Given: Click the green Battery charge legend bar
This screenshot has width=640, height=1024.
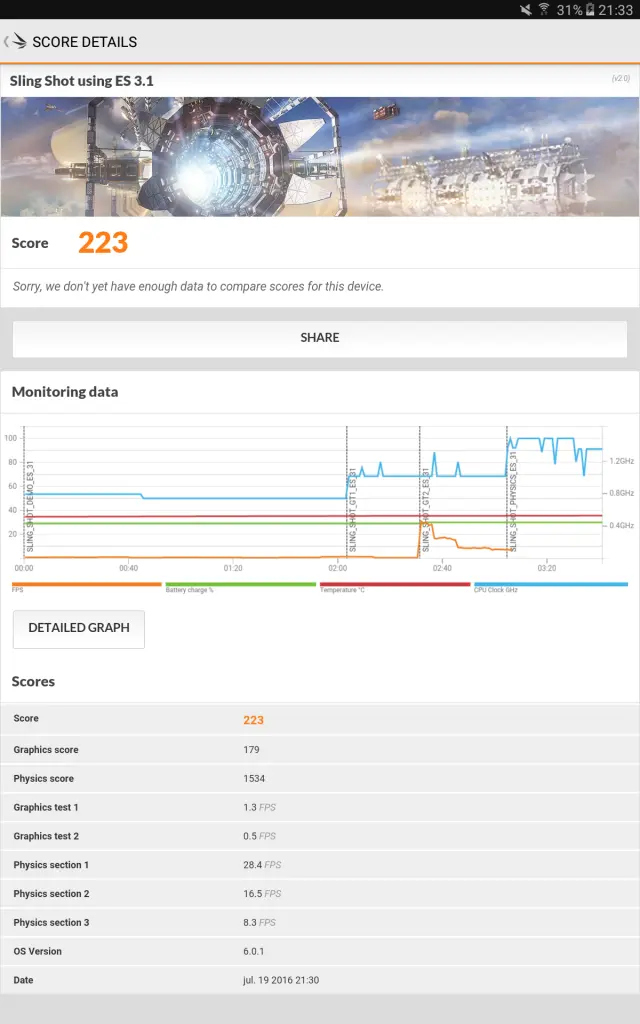Looking at the screenshot, I should point(240,584).
